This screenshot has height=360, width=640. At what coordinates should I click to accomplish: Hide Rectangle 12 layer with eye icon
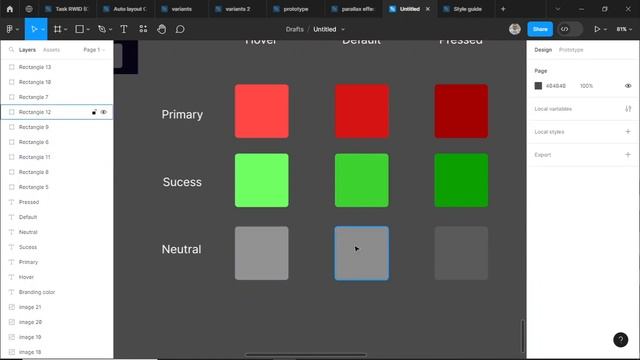point(104,112)
